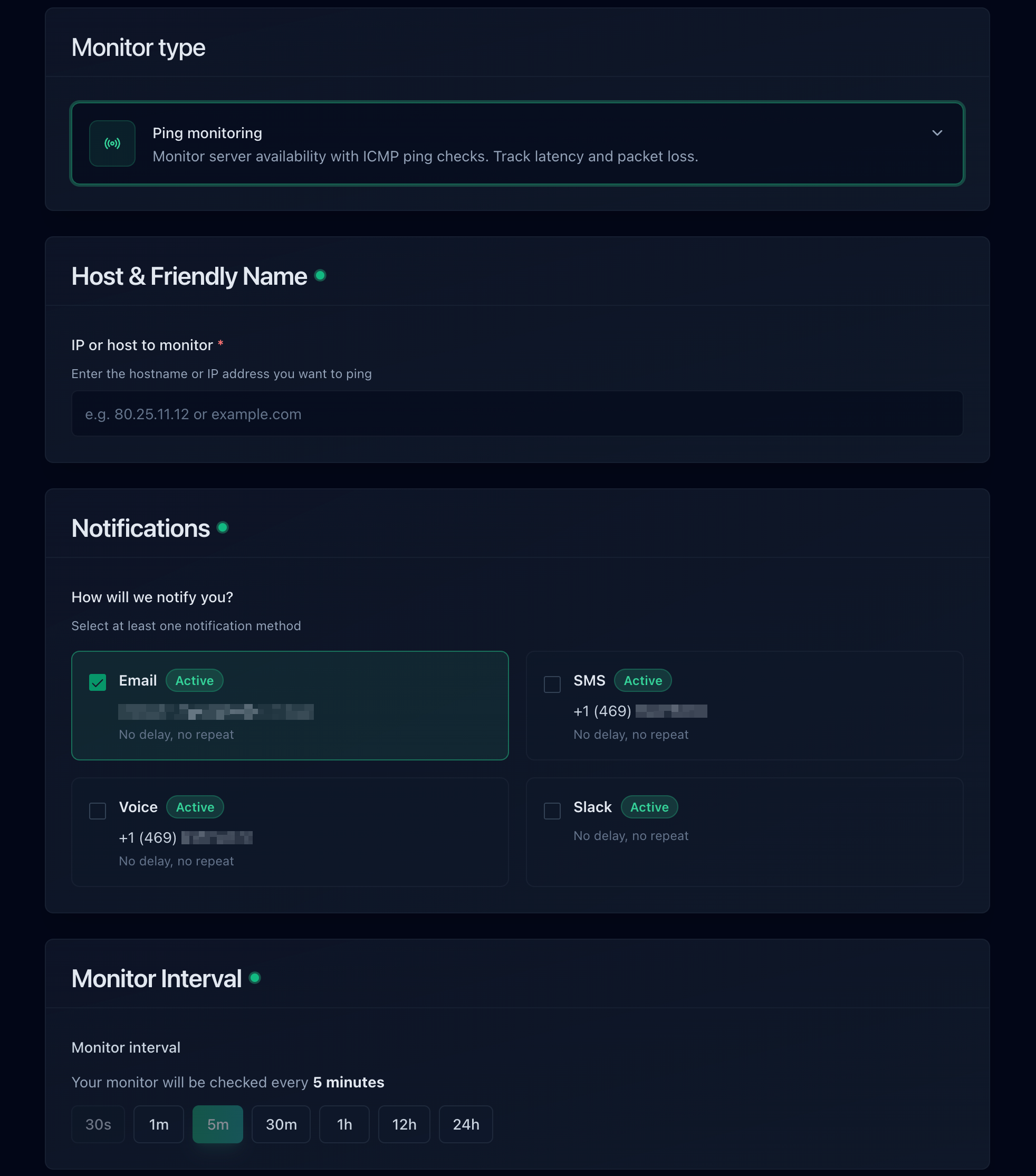Choose the 24h interval option

coord(466,1124)
